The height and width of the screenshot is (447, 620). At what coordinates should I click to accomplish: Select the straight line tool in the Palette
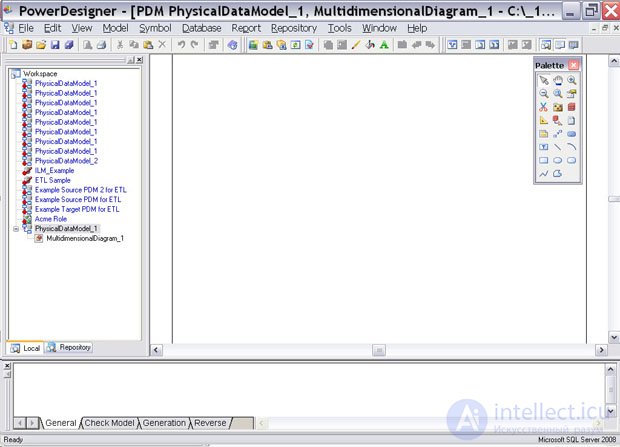(558, 147)
